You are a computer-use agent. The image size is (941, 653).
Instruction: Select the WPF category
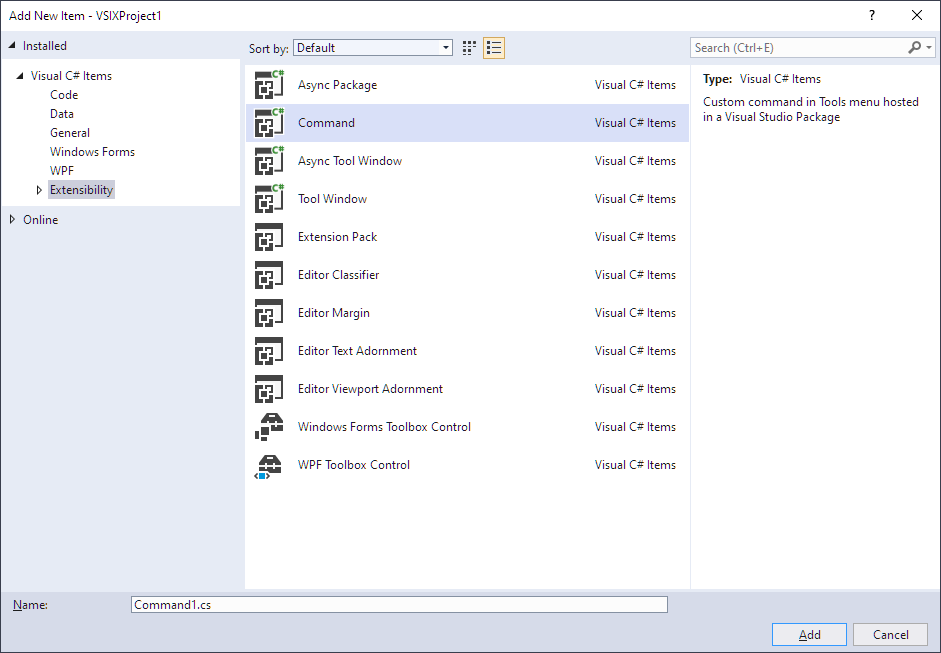pyautogui.click(x=62, y=171)
